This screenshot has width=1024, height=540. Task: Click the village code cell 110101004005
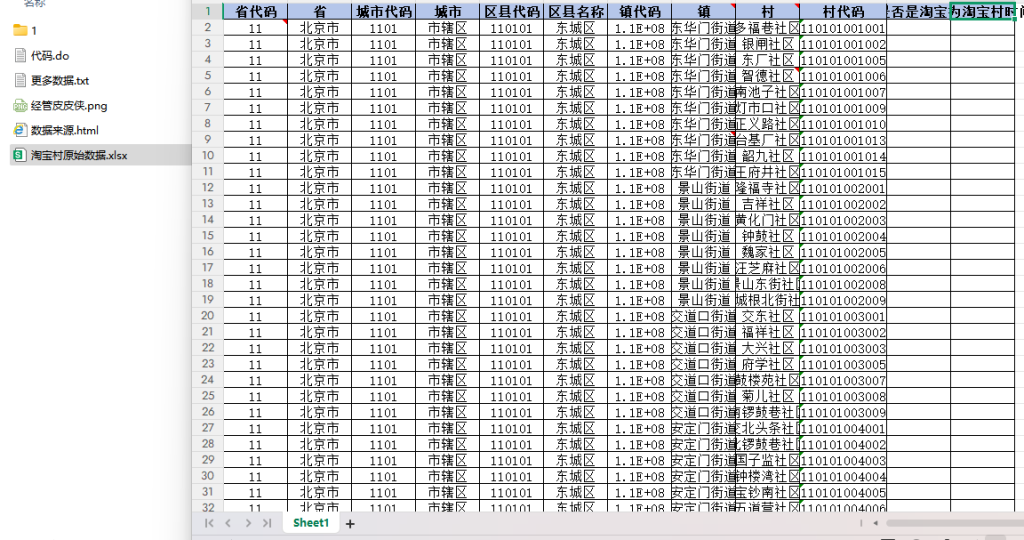tap(843, 492)
